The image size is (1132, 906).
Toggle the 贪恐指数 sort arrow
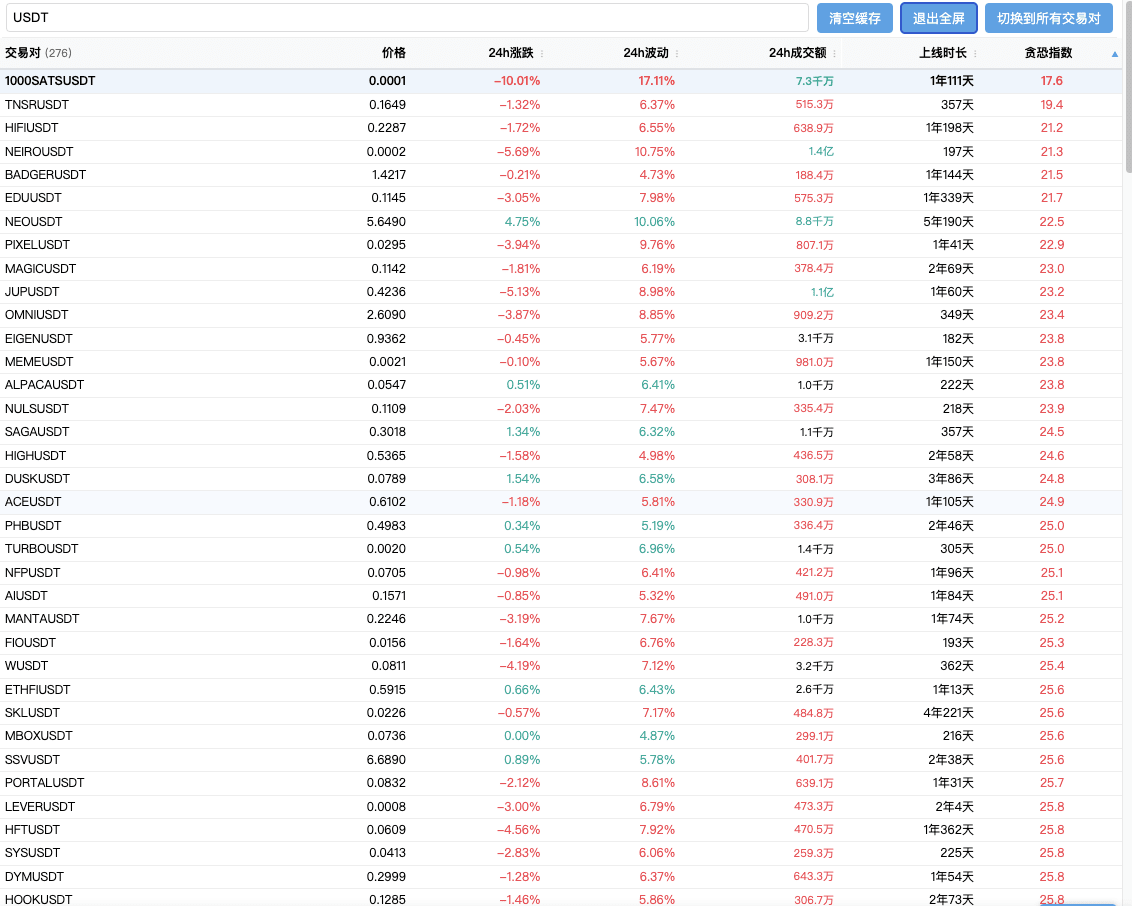pyautogui.click(x=1115, y=54)
